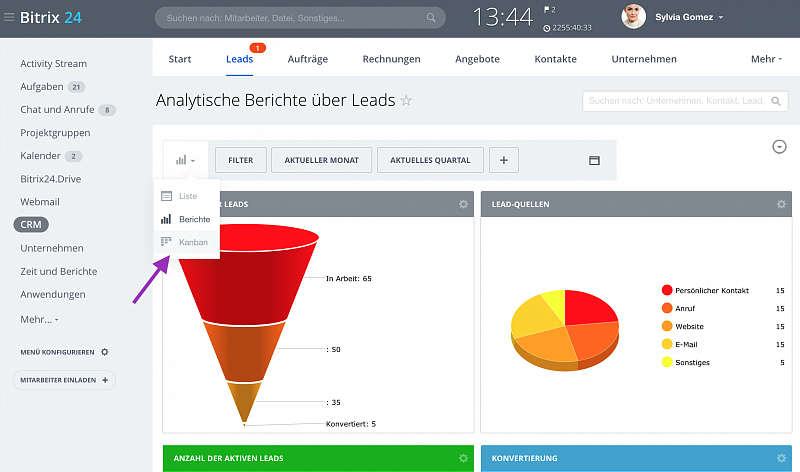Open the settings gear of the Leads funnel widget

tap(463, 204)
